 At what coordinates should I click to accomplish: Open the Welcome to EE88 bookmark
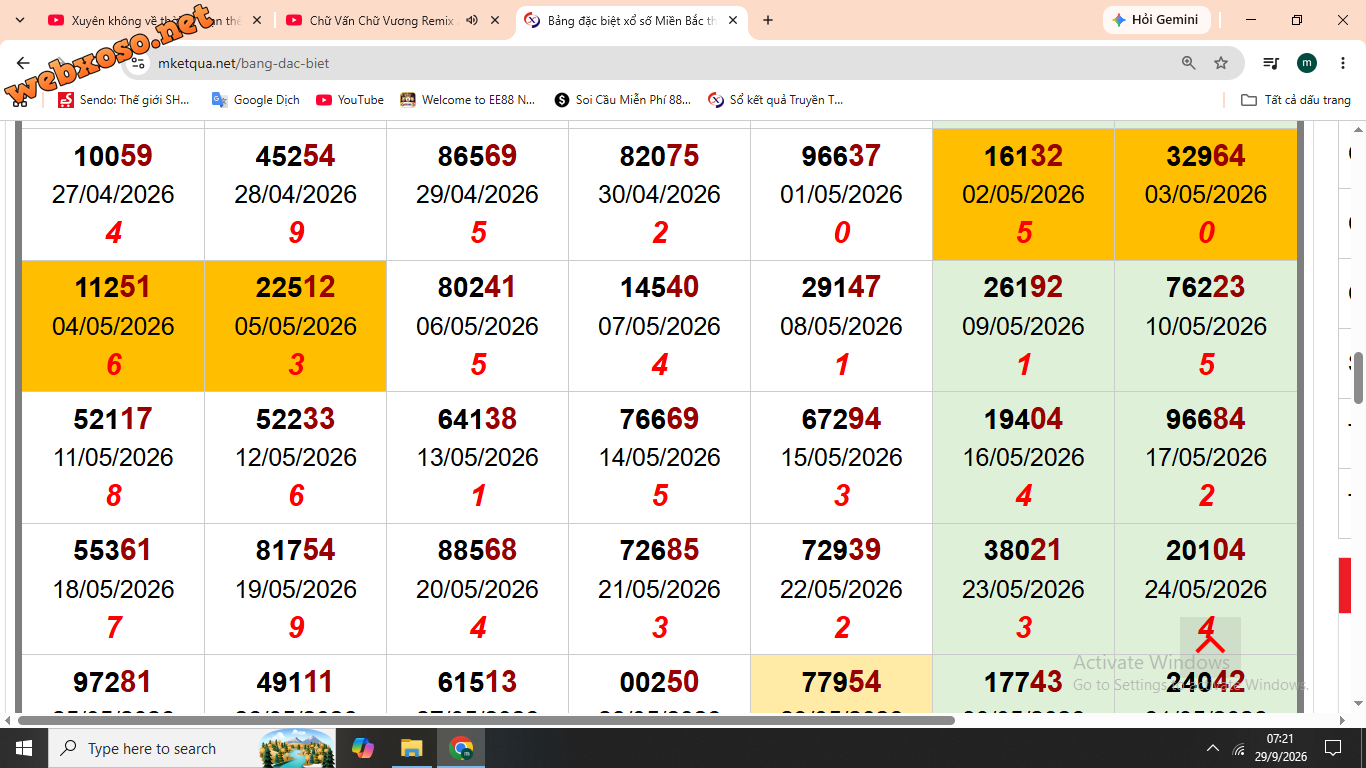pos(468,100)
